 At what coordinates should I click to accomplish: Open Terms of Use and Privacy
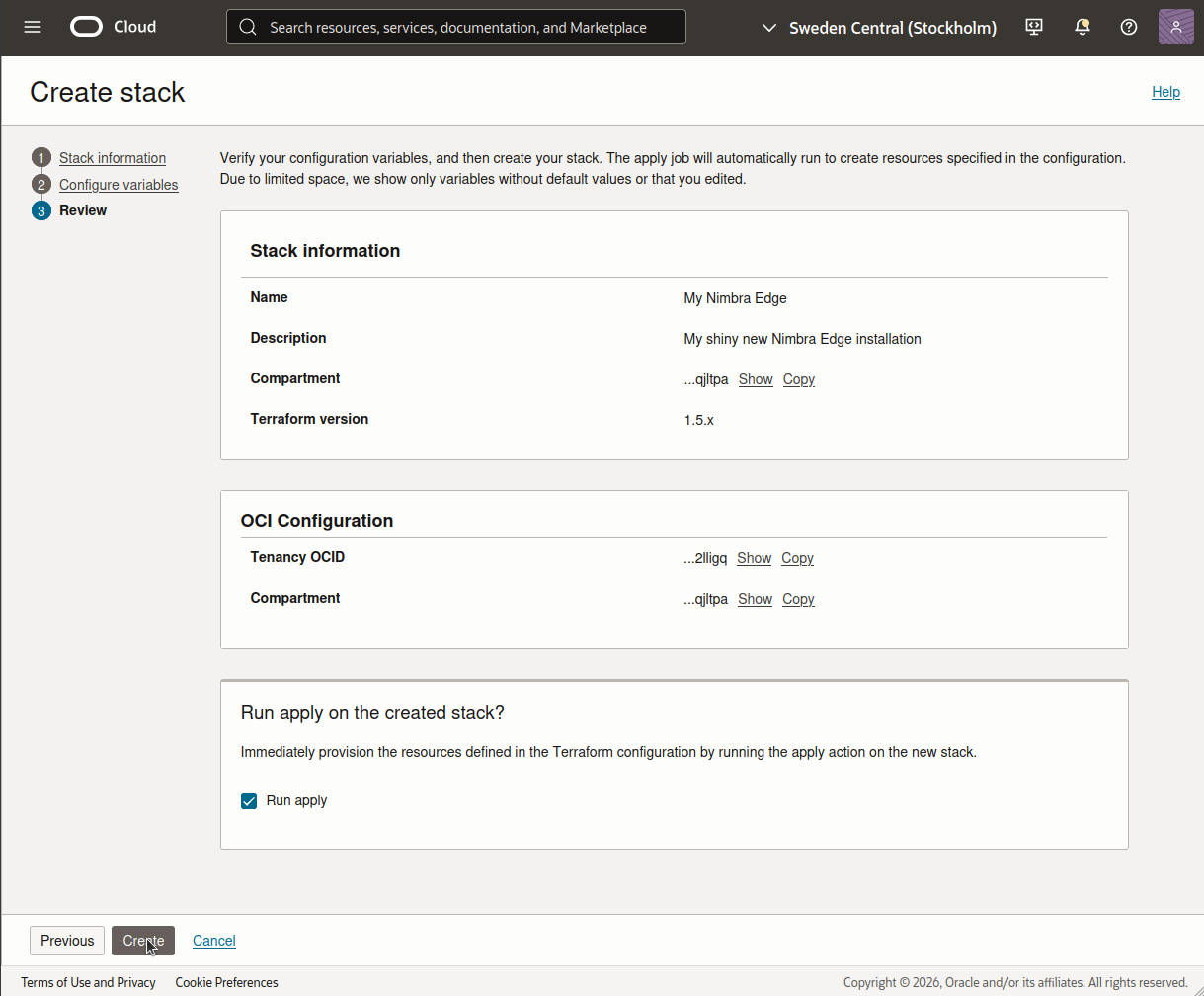88,982
